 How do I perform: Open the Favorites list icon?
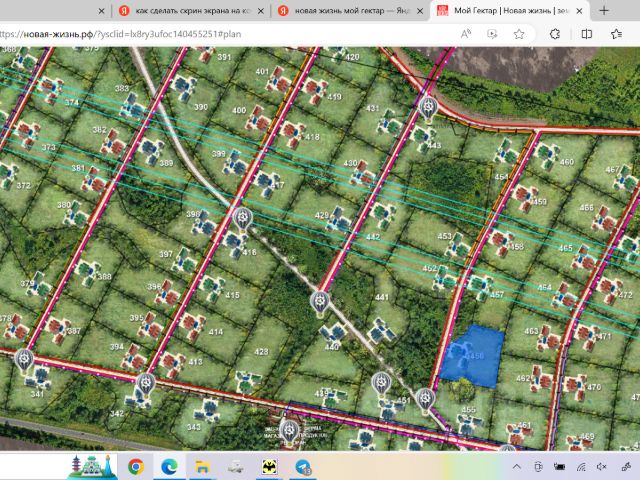pyautogui.click(x=617, y=34)
